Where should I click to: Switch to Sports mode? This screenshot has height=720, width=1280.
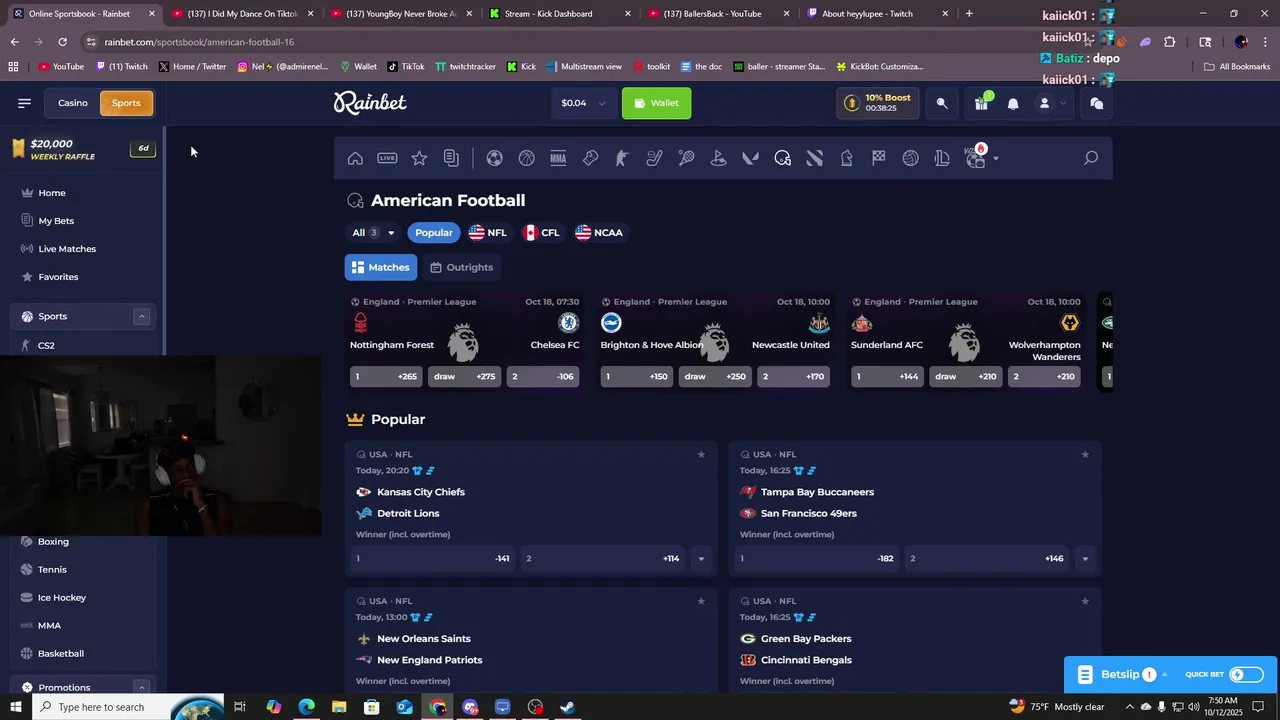[x=126, y=103]
